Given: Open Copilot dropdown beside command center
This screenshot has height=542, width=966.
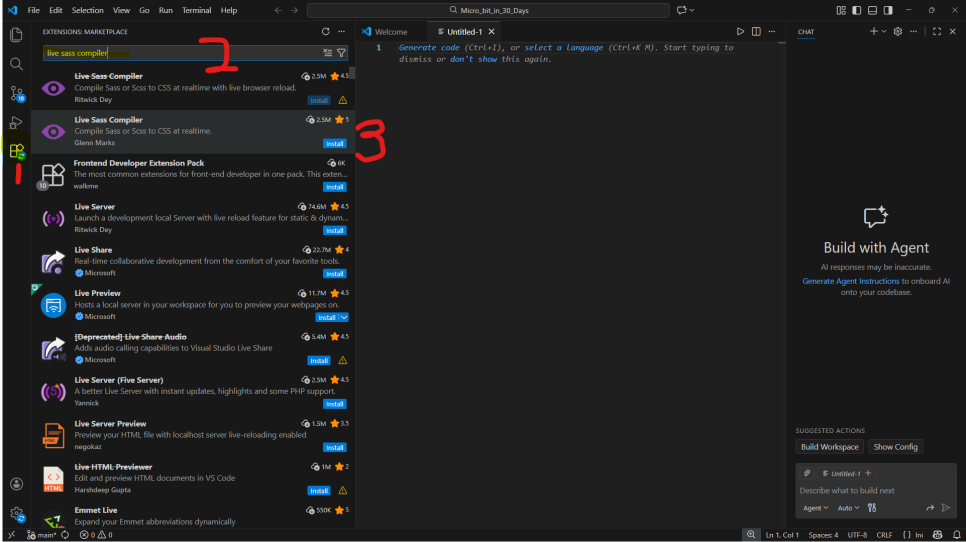Looking at the screenshot, I should (x=684, y=10).
